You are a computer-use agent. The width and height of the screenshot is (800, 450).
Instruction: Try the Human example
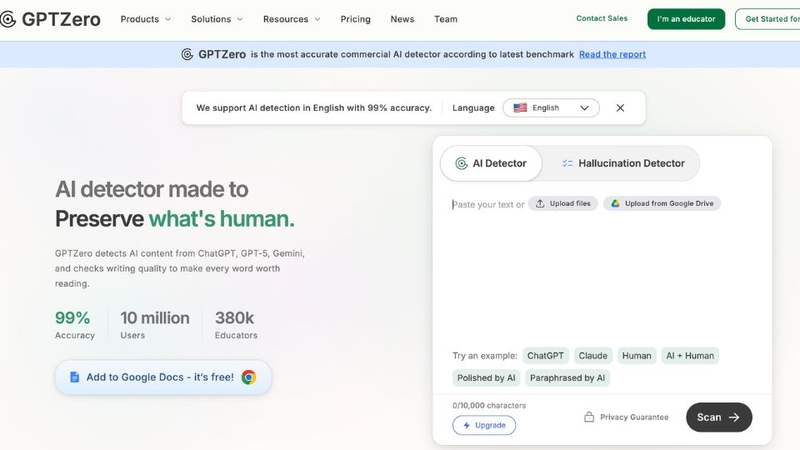636,356
